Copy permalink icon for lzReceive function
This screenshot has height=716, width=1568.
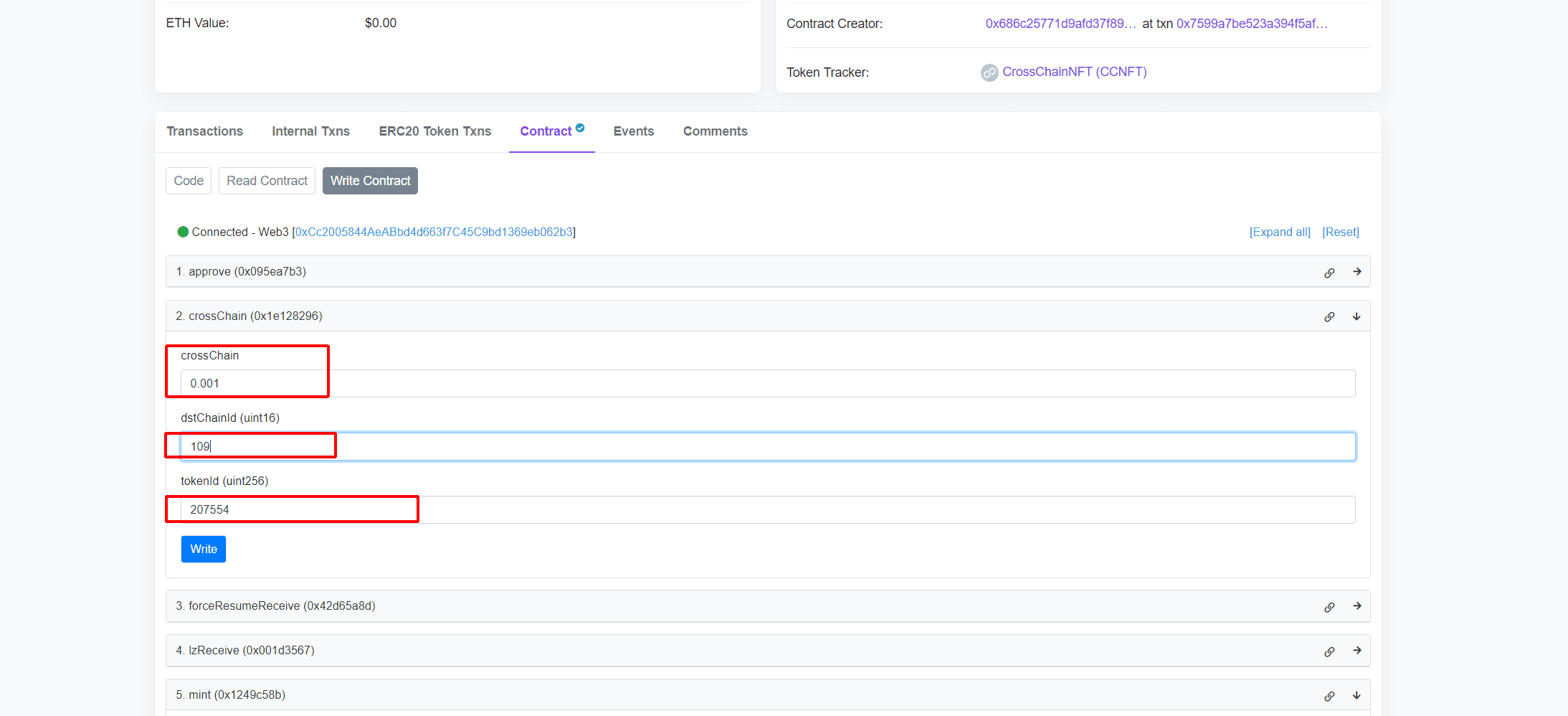click(1329, 651)
